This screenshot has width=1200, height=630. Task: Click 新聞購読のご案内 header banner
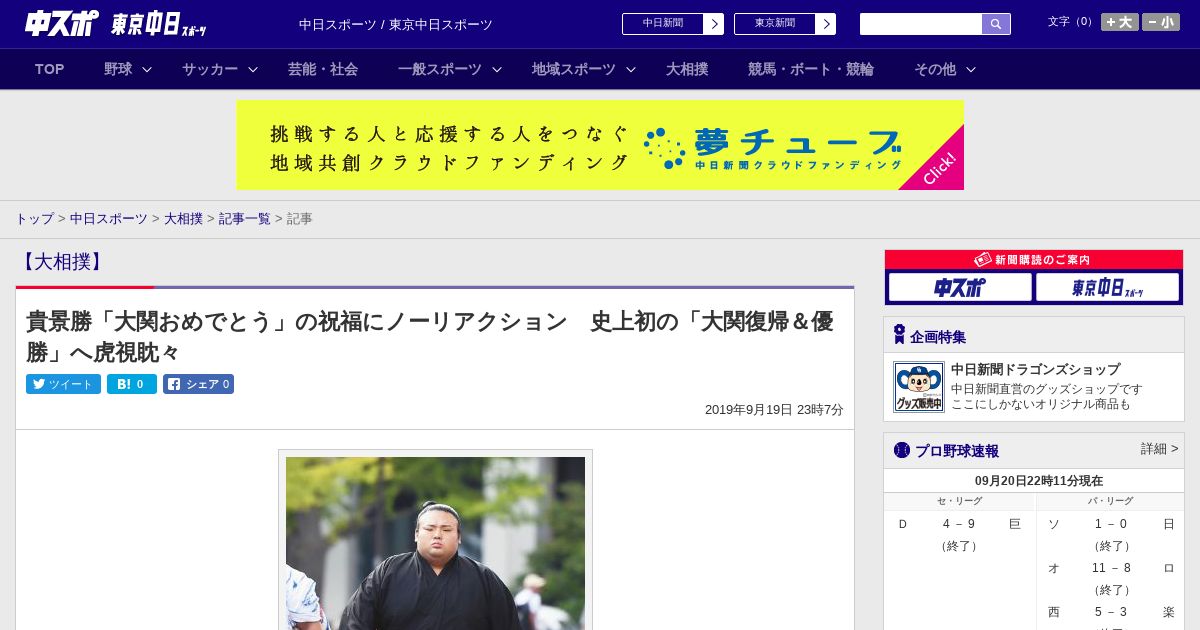(x=1034, y=259)
